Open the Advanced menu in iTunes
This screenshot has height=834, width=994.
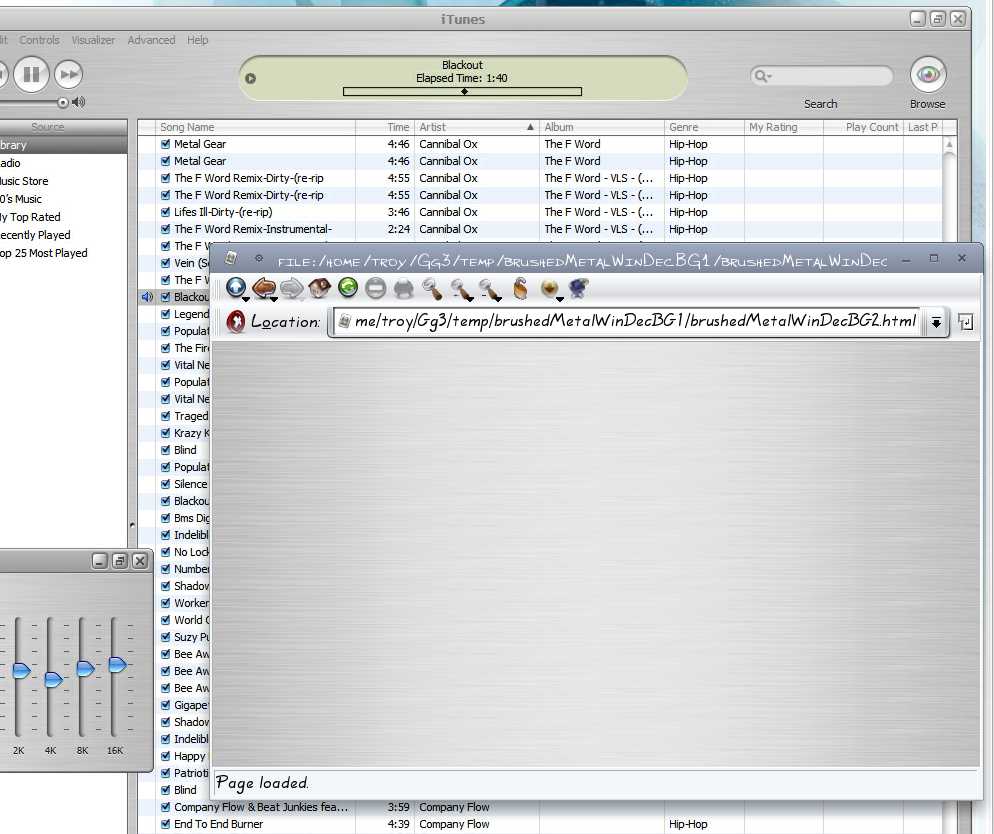[x=151, y=40]
